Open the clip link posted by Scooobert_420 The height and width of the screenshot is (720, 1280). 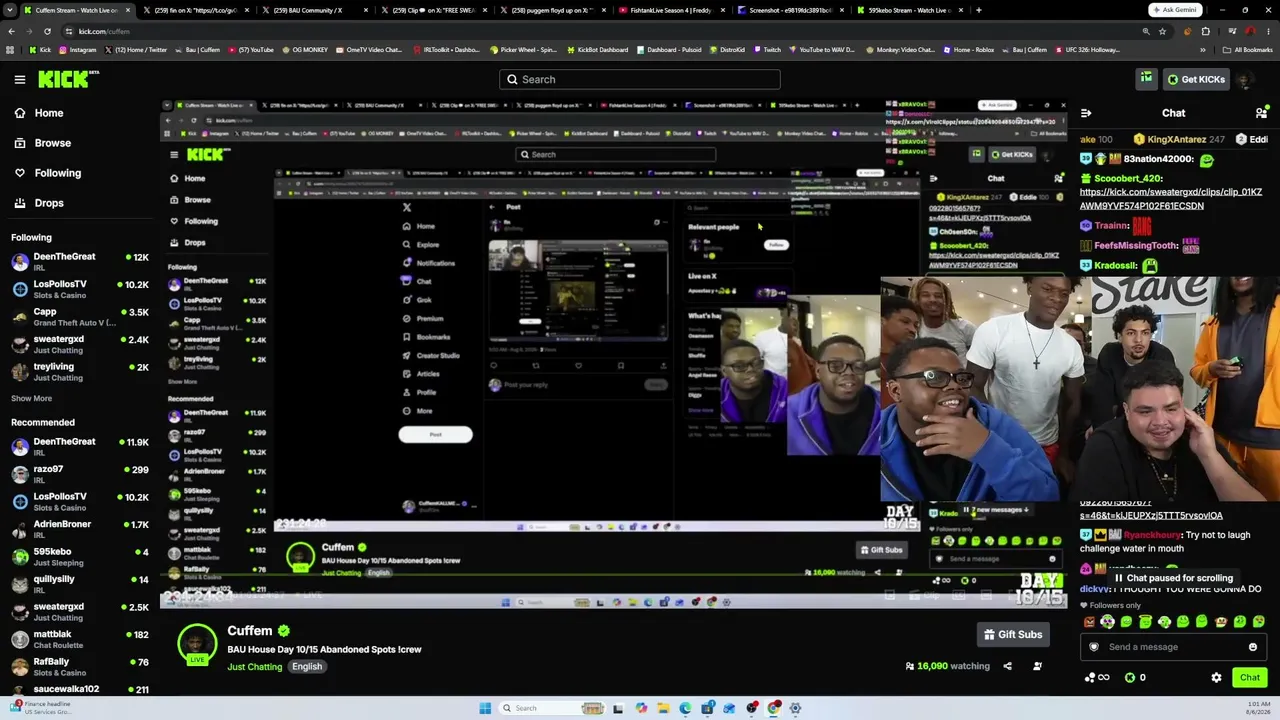[x=1171, y=199]
